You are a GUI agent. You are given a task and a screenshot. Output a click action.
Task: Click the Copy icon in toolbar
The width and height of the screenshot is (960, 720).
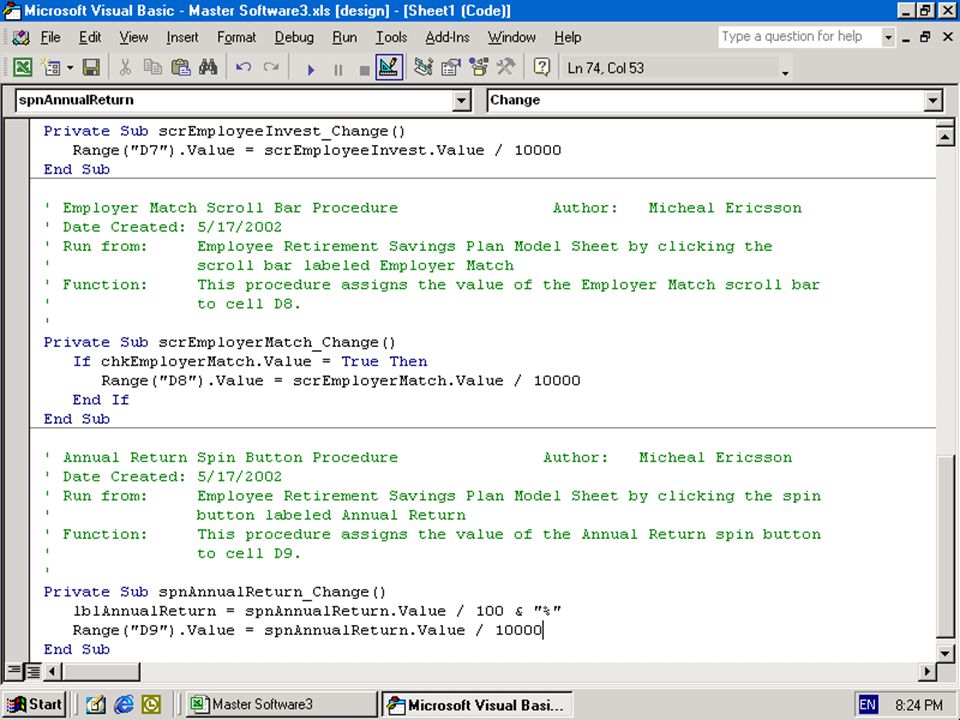click(x=152, y=67)
